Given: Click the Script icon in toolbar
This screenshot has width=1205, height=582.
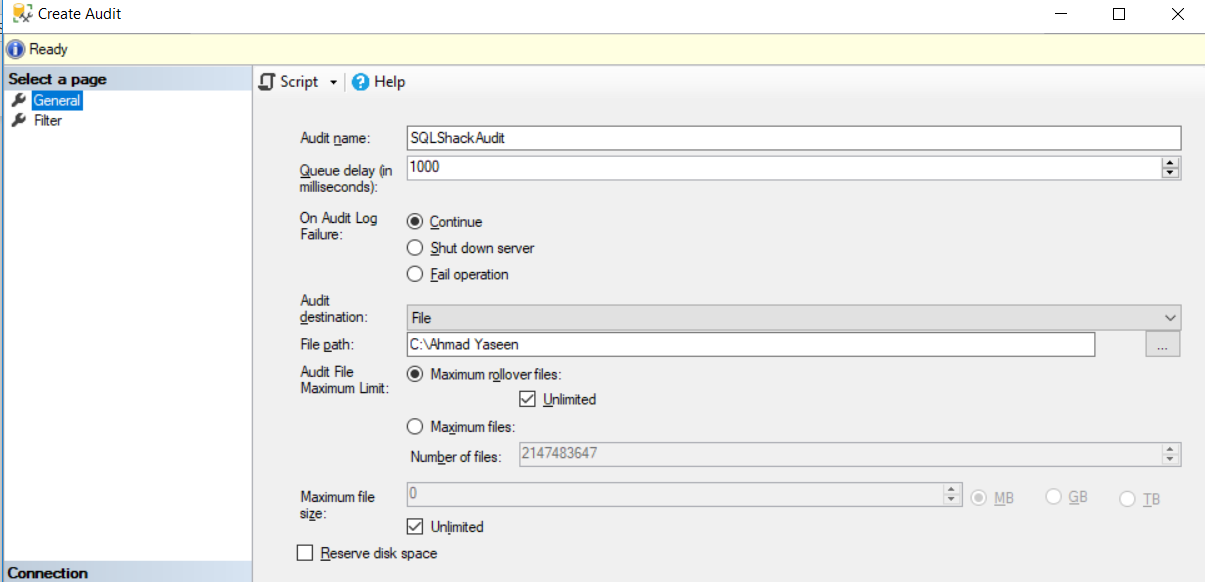Looking at the screenshot, I should (267, 82).
